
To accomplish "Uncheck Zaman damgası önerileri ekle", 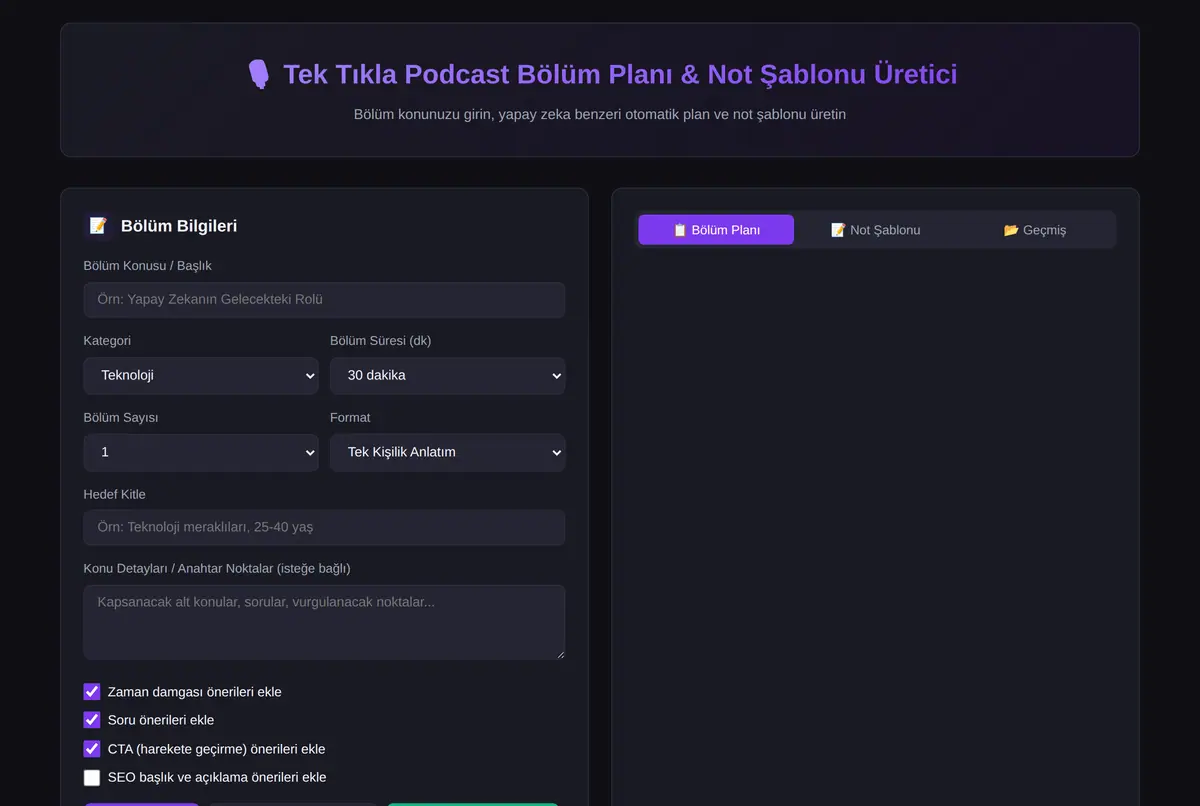I will [x=92, y=692].
